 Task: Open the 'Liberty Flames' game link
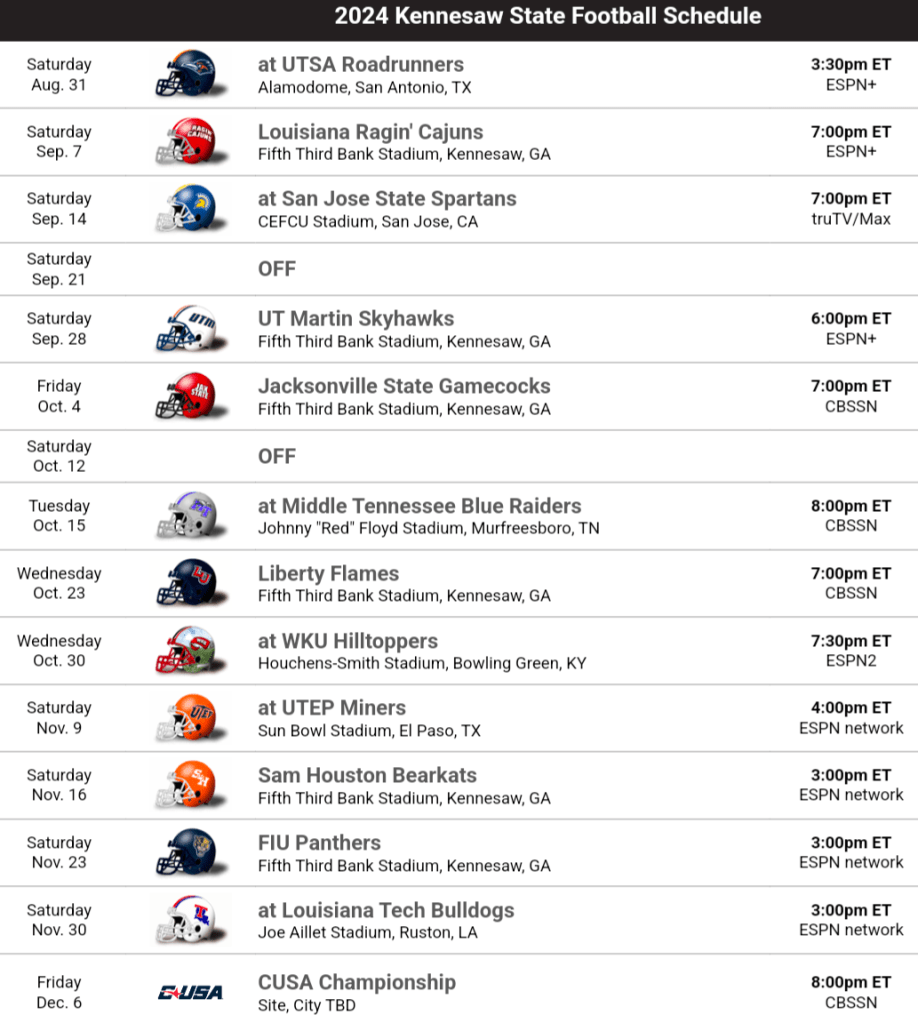coord(328,573)
